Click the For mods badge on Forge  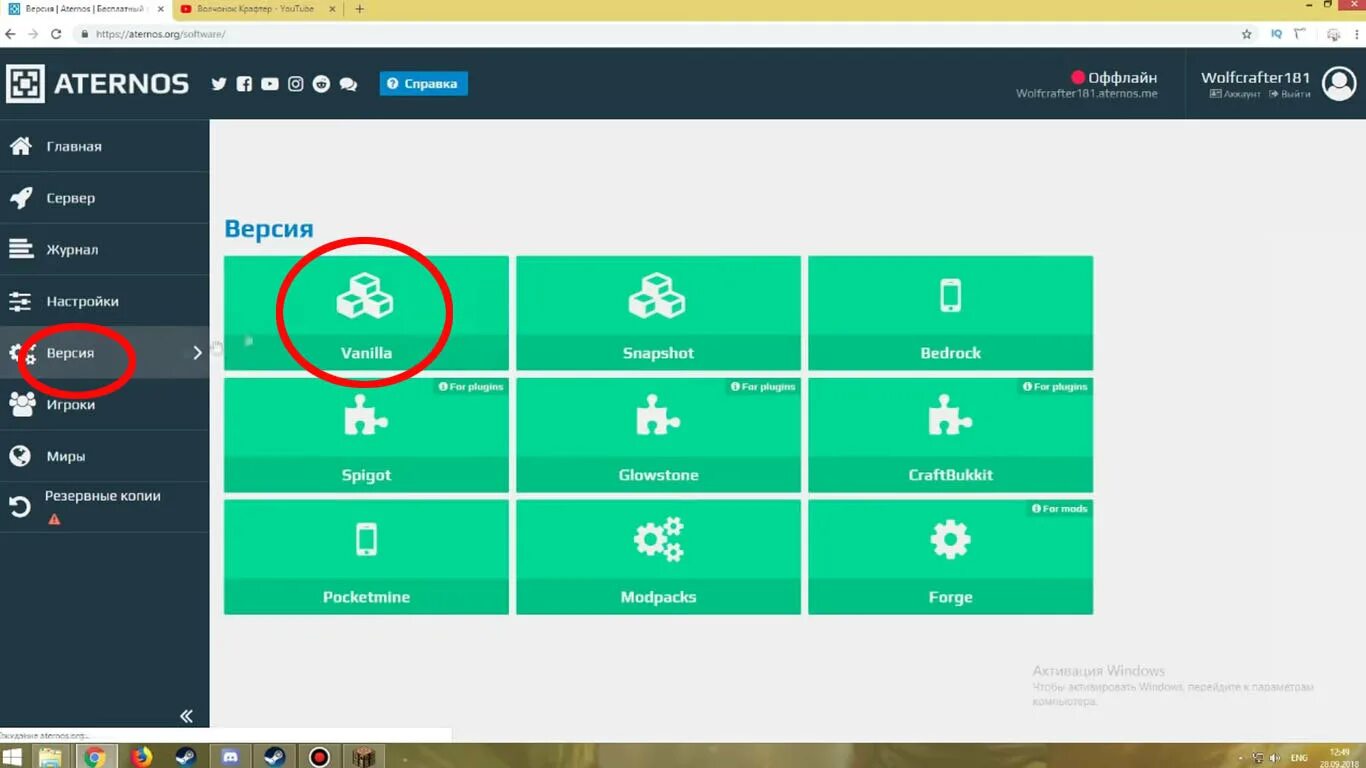tap(1059, 509)
